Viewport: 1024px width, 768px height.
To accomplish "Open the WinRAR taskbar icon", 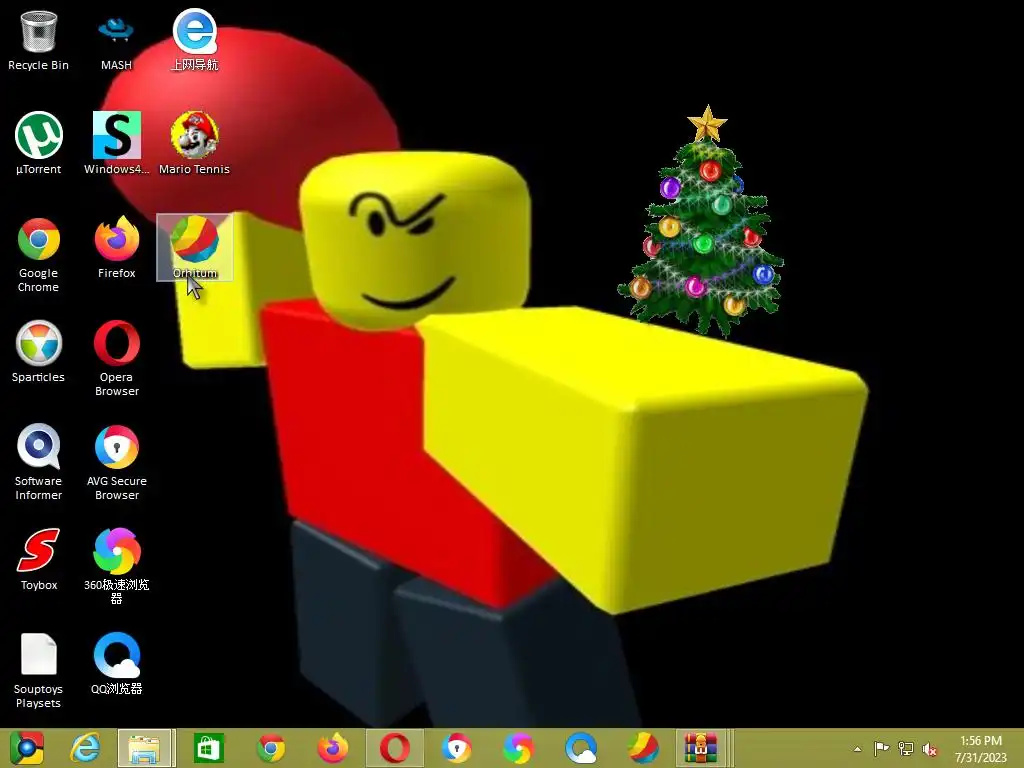I will point(701,748).
